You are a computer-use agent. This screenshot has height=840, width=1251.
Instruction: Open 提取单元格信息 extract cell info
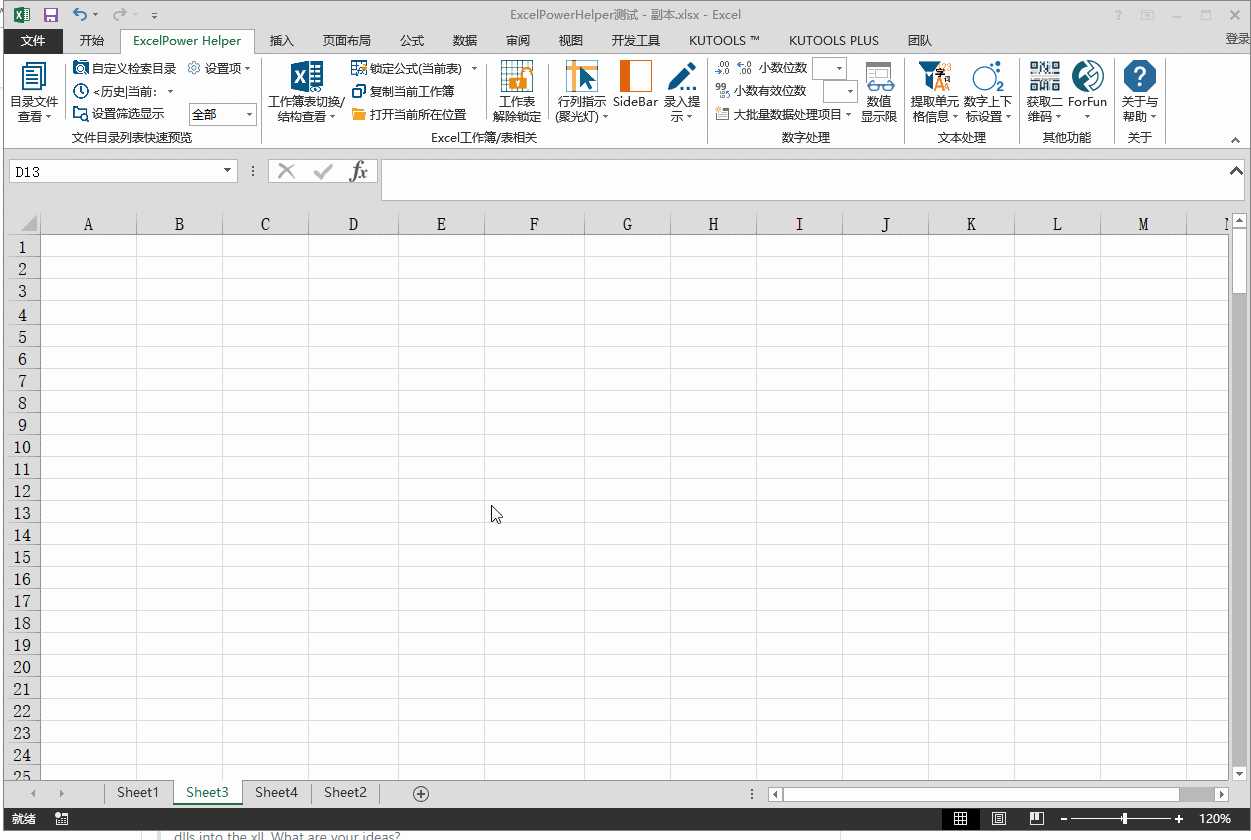click(935, 92)
